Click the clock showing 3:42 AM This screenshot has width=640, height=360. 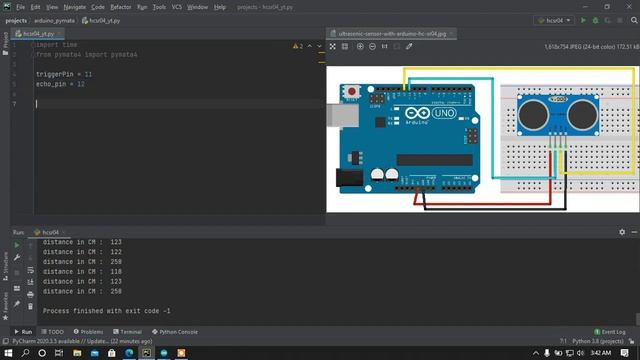[x=600, y=353]
